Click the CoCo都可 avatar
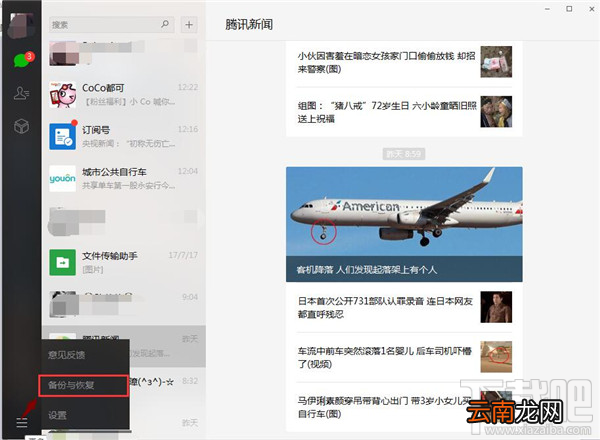 (63, 94)
